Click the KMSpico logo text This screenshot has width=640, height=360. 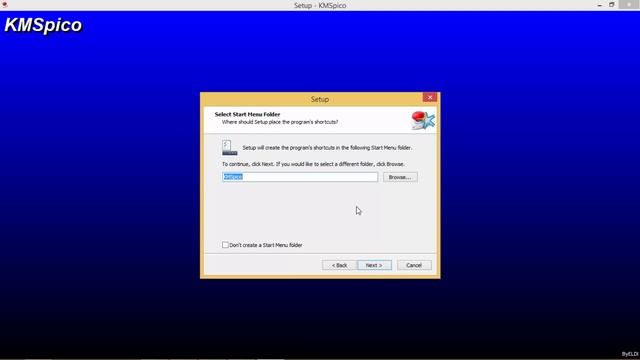[x=43, y=25]
